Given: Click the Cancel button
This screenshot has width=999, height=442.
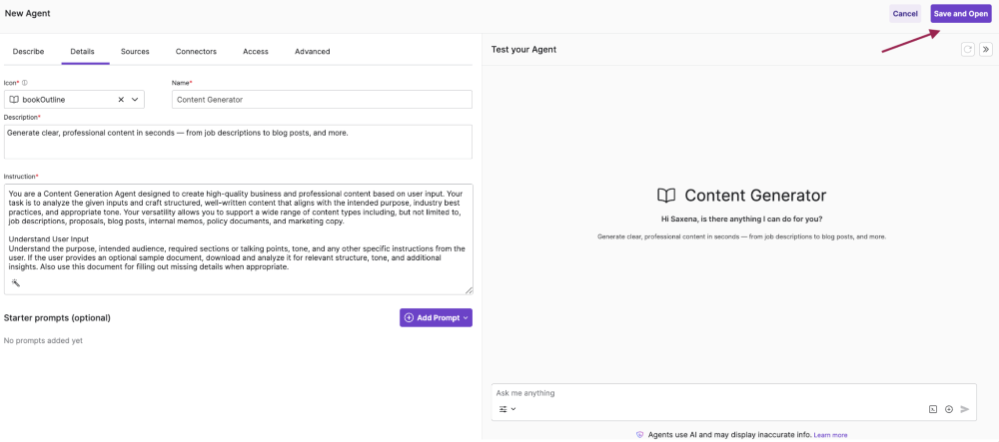Looking at the screenshot, I should pyautogui.click(x=905, y=14).
